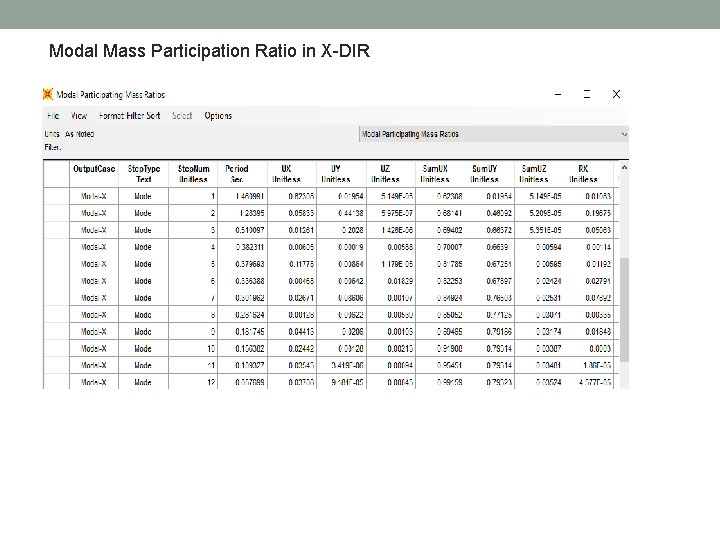Image resolution: width=720 pixels, height=540 pixels.
Task: Click the UX cell 0.02442 in row 10
Action: tap(292, 349)
